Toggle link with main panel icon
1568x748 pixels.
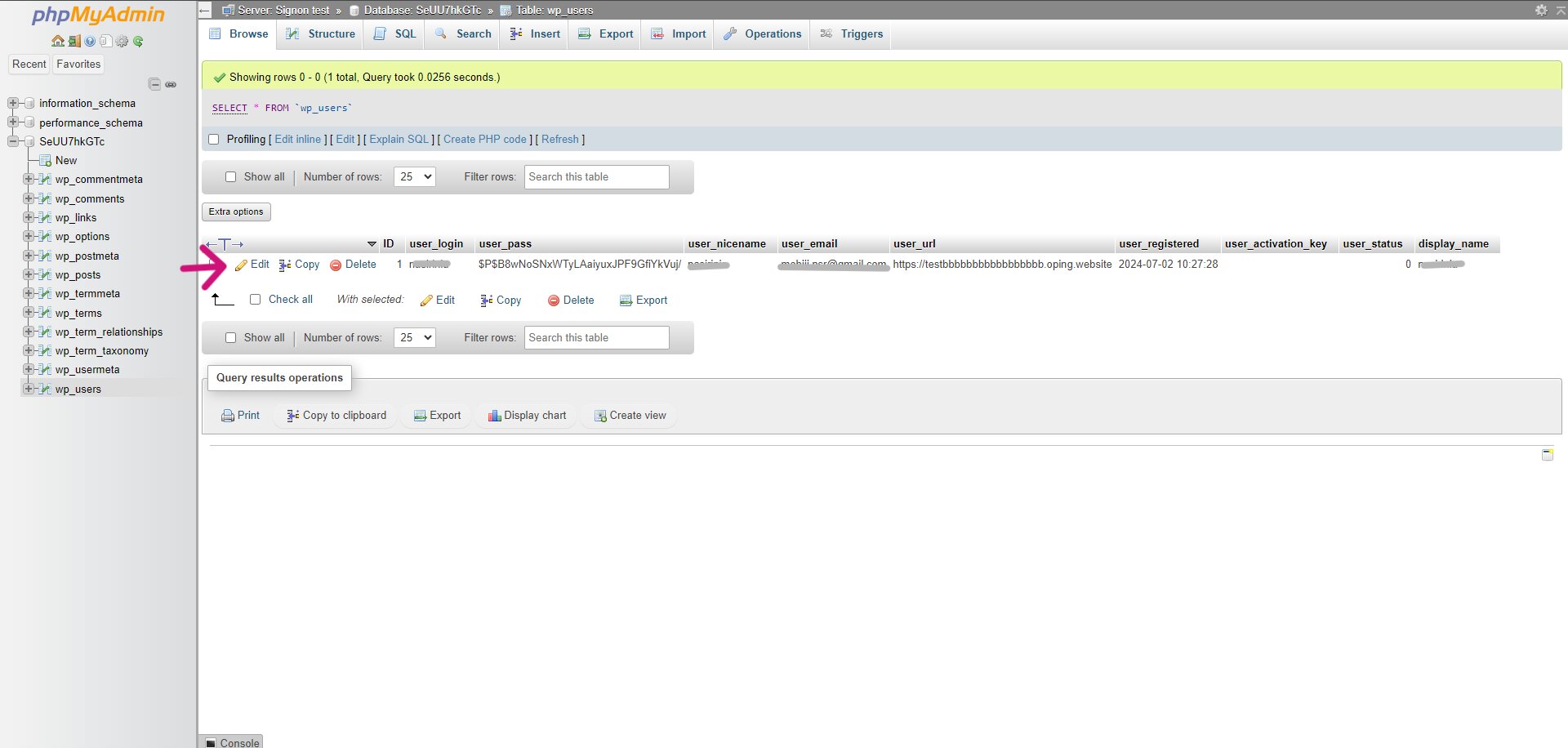point(171,84)
